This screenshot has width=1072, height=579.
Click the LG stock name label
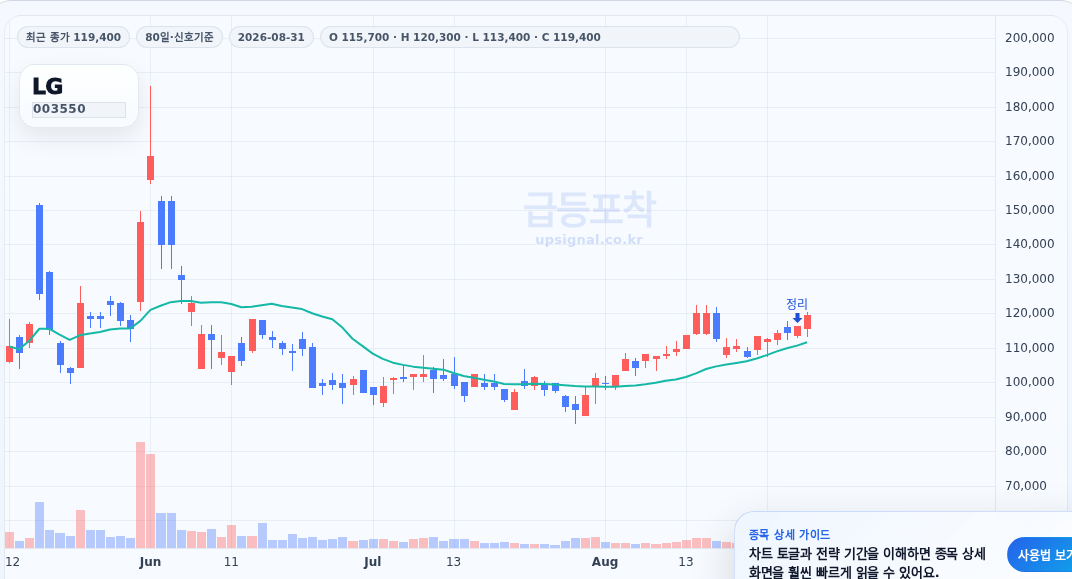pos(48,86)
